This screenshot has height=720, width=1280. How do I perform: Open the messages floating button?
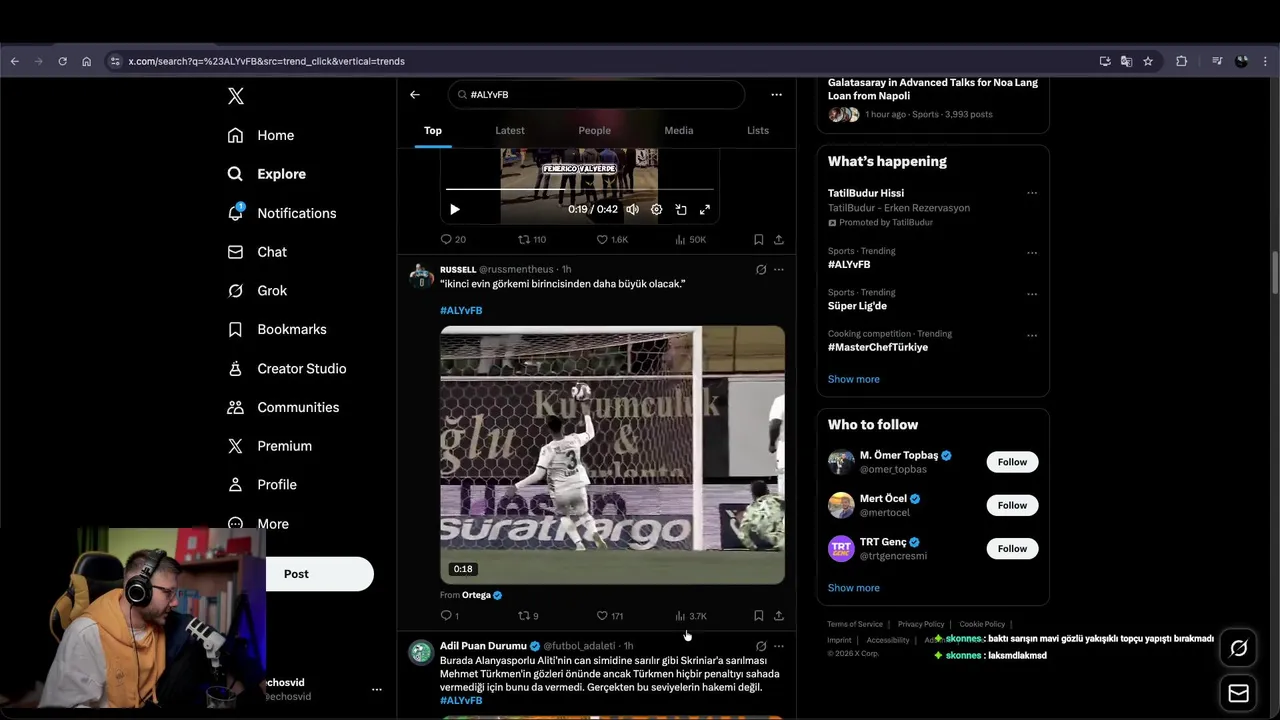tap(1238, 693)
